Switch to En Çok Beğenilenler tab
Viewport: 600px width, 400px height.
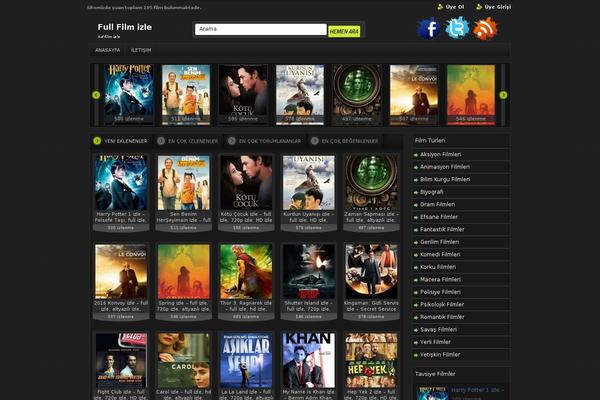pyautogui.click(x=345, y=141)
